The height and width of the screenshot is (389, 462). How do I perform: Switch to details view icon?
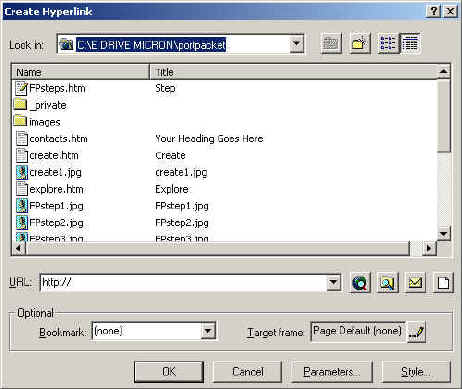pos(410,43)
